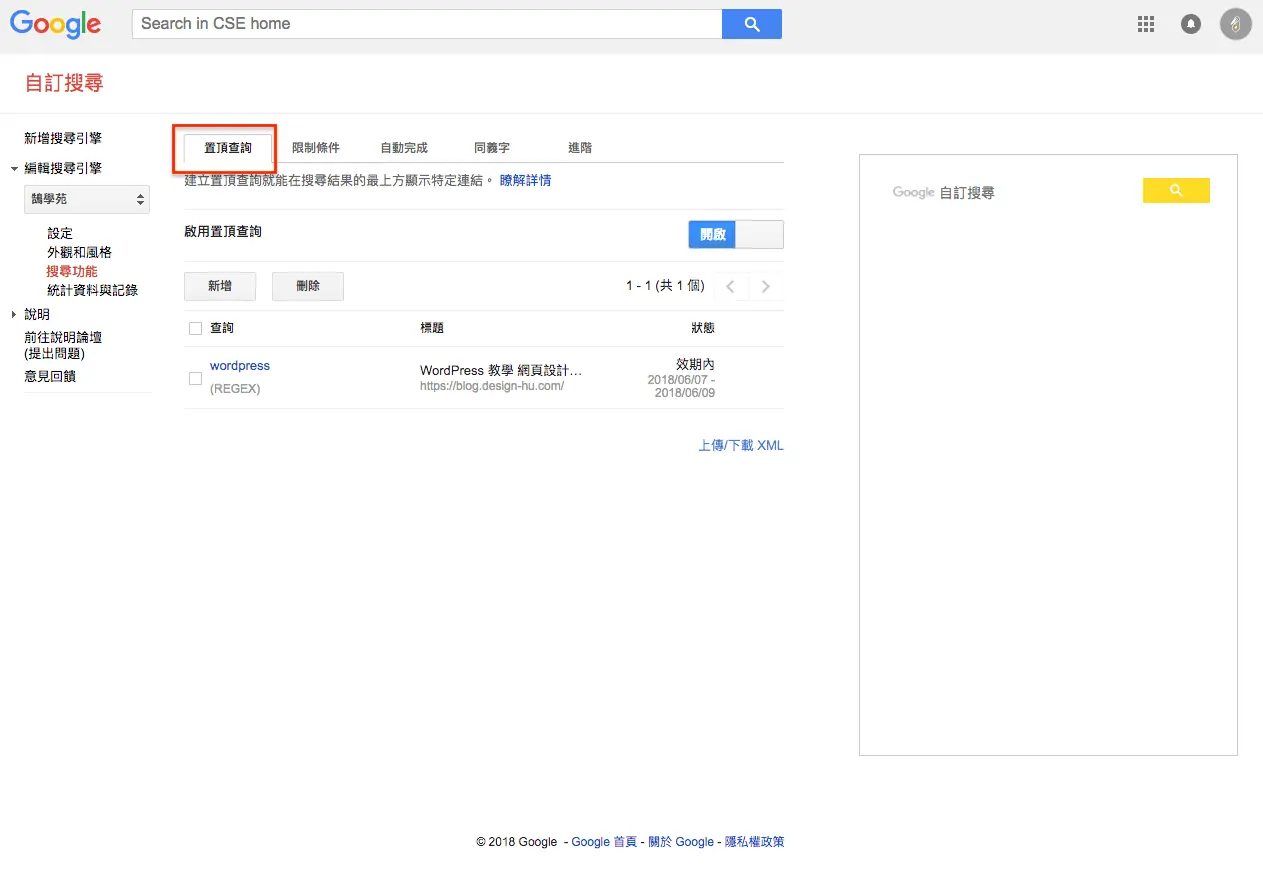Click the preview 自訂搜尋 search box
The image size is (1263, 884).
[1014, 191]
